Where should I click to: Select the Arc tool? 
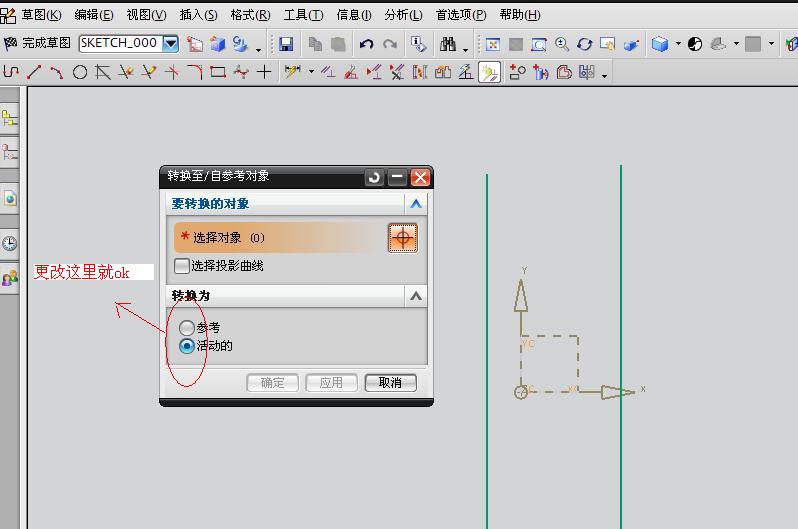pos(56,72)
